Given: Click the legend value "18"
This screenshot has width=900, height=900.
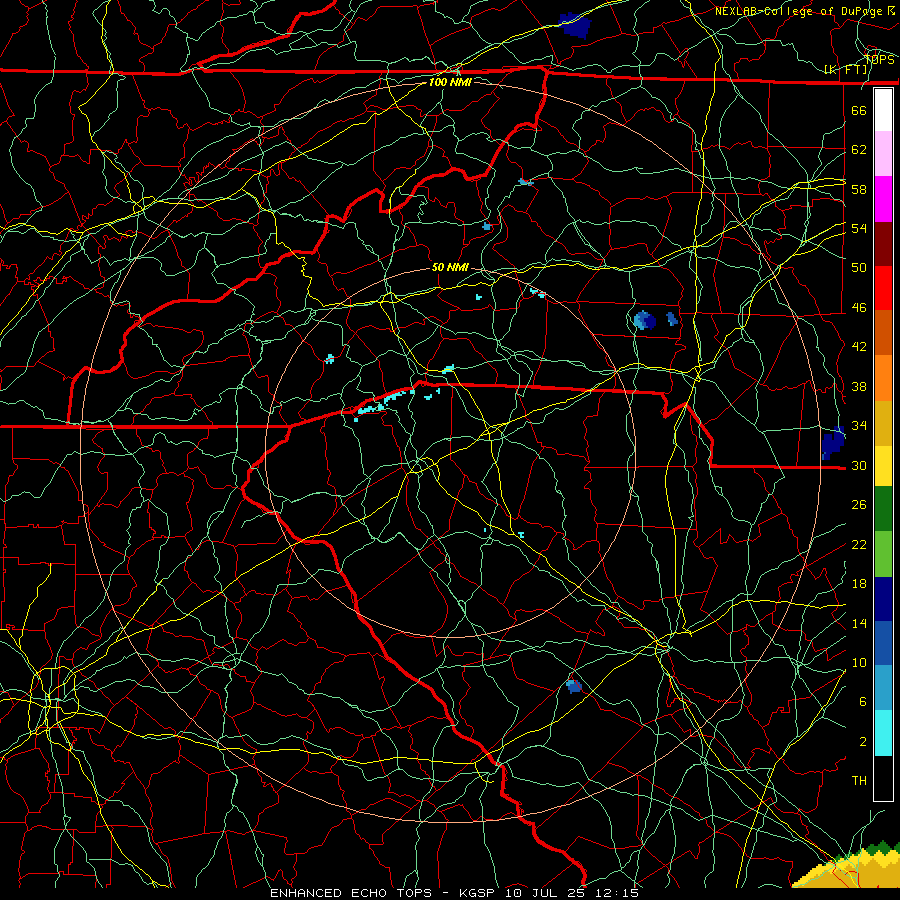Looking at the screenshot, I should pos(859,584).
